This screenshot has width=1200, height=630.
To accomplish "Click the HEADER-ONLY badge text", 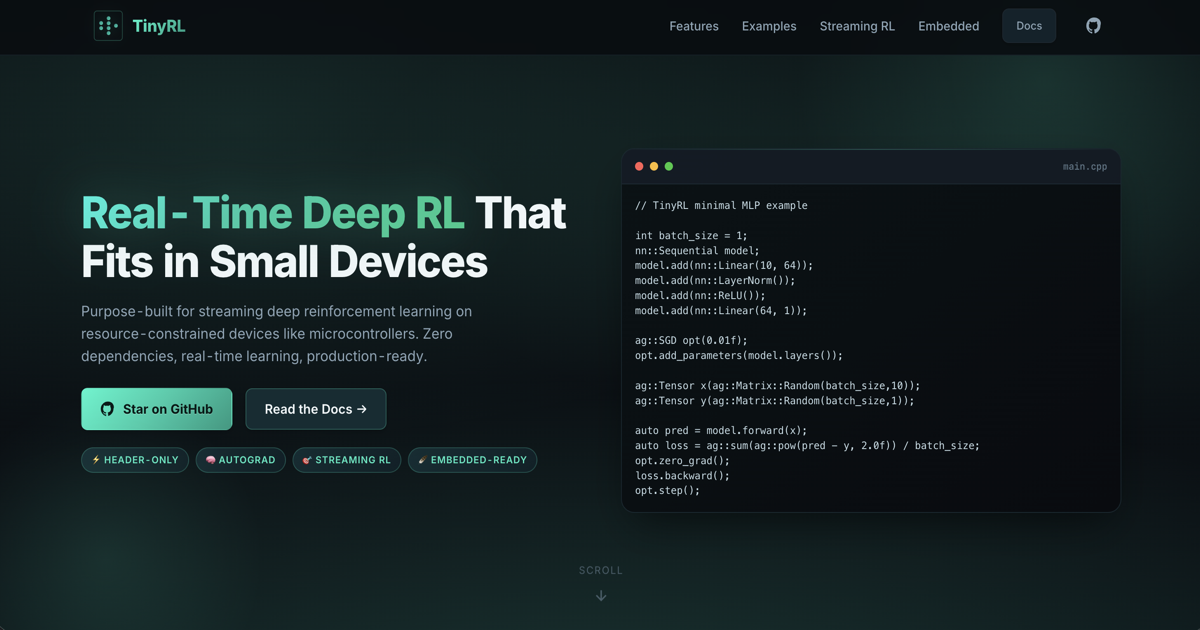I will (x=141, y=460).
